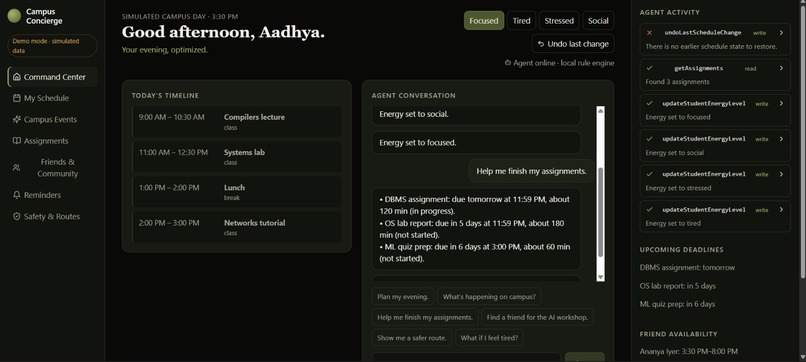Click the Lunch break timeline entry

[236, 192]
